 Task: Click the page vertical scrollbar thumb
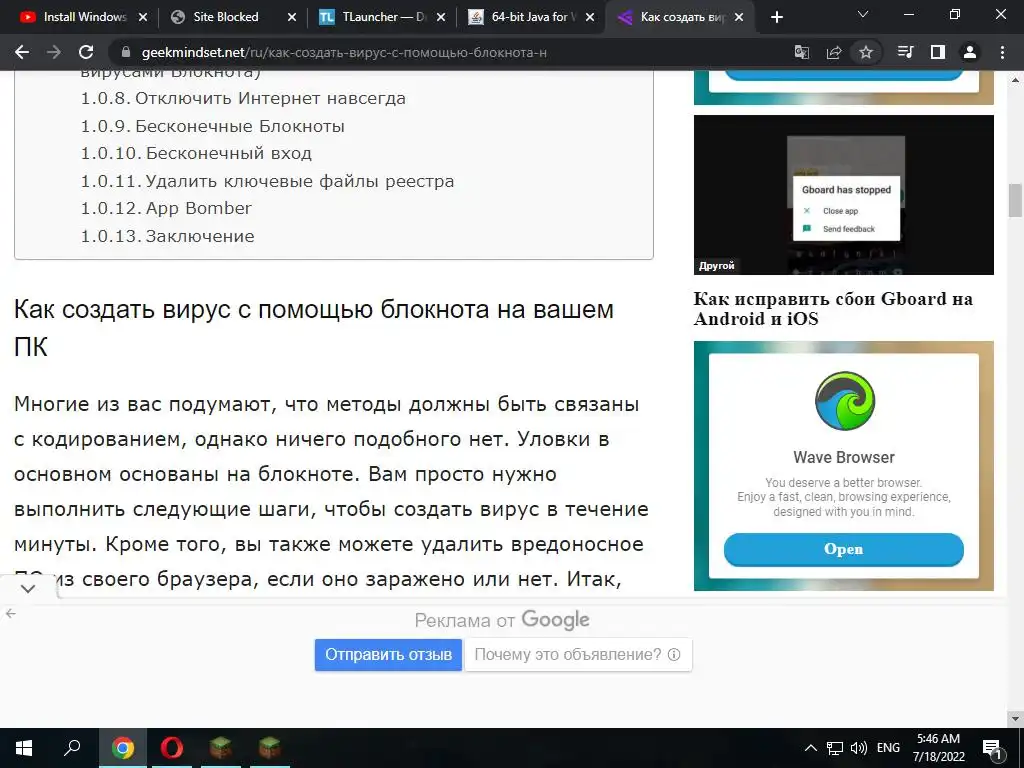coord(1015,200)
